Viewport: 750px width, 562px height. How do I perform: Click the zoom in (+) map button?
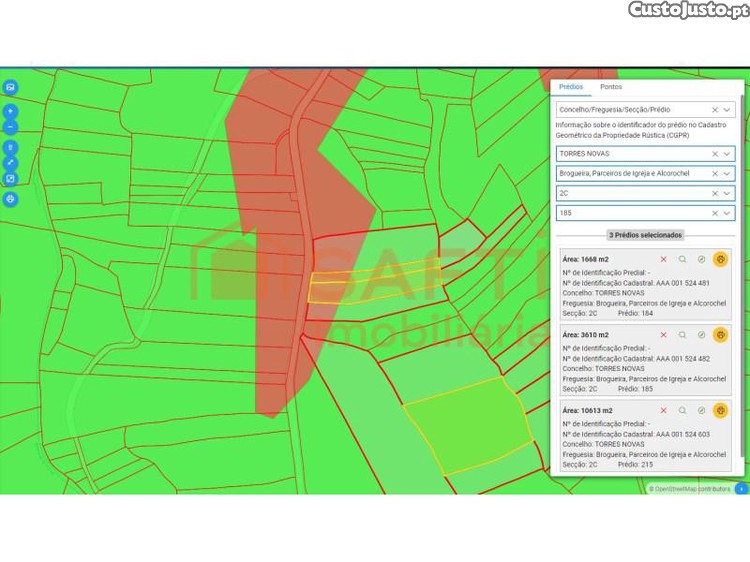10,112
